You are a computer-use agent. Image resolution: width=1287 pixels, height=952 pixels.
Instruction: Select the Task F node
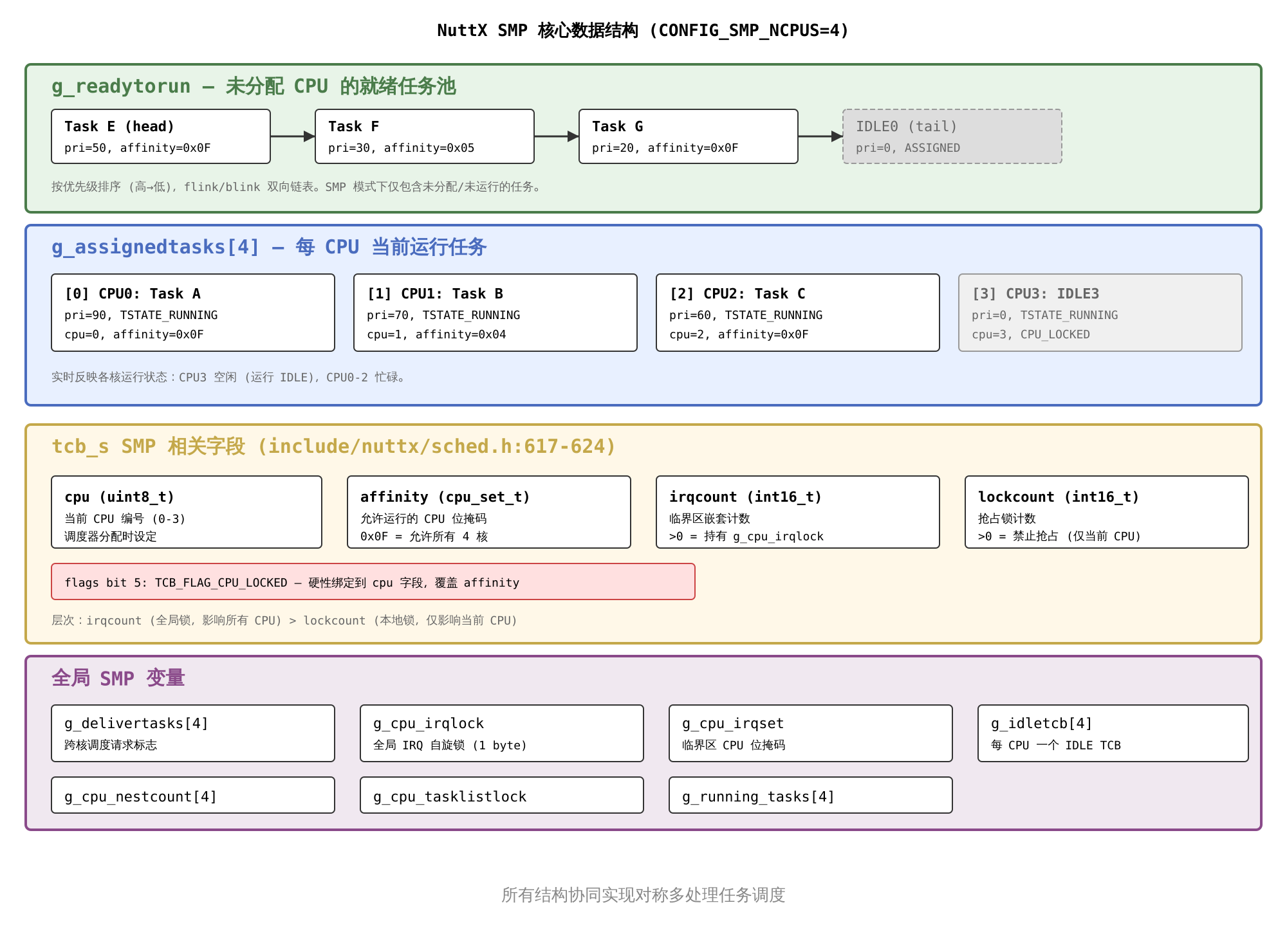tap(425, 136)
